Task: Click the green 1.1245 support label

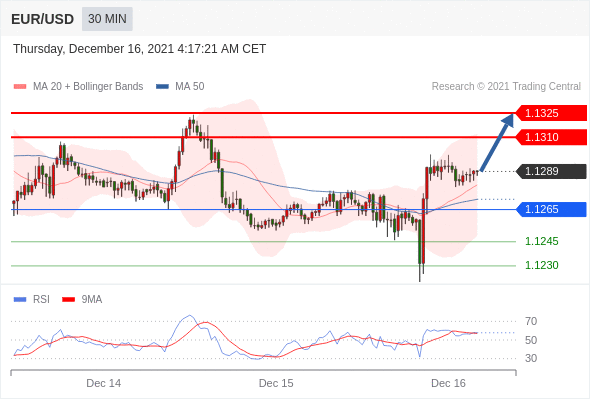Action: [x=541, y=242]
